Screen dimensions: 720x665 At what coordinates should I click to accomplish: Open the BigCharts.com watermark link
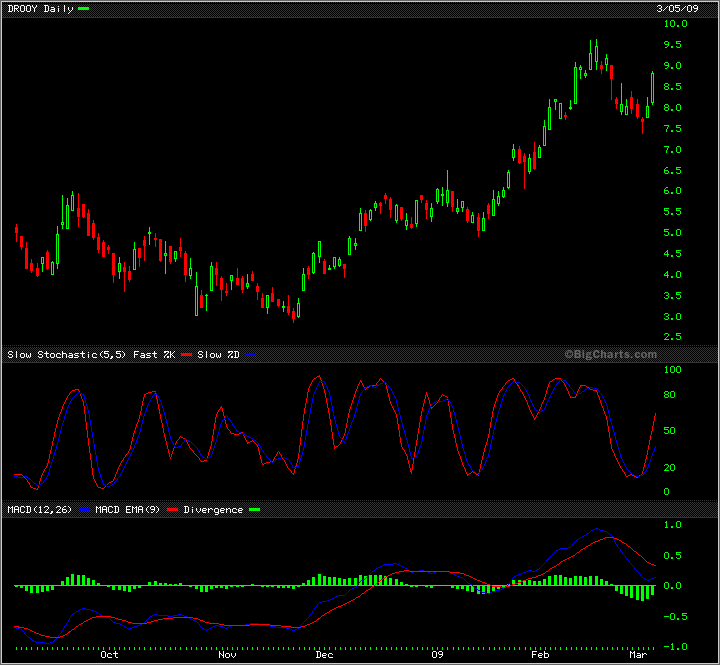(610, 354)
